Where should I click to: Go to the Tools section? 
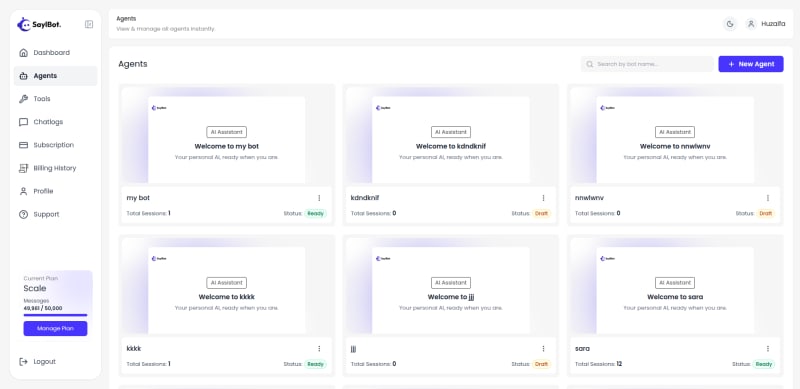point(56,99)
